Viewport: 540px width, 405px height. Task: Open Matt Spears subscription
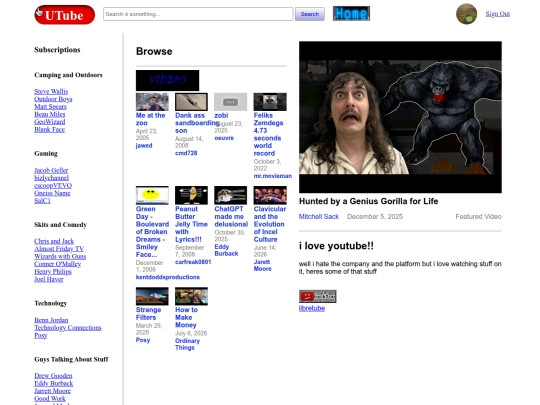coord(50,106)
